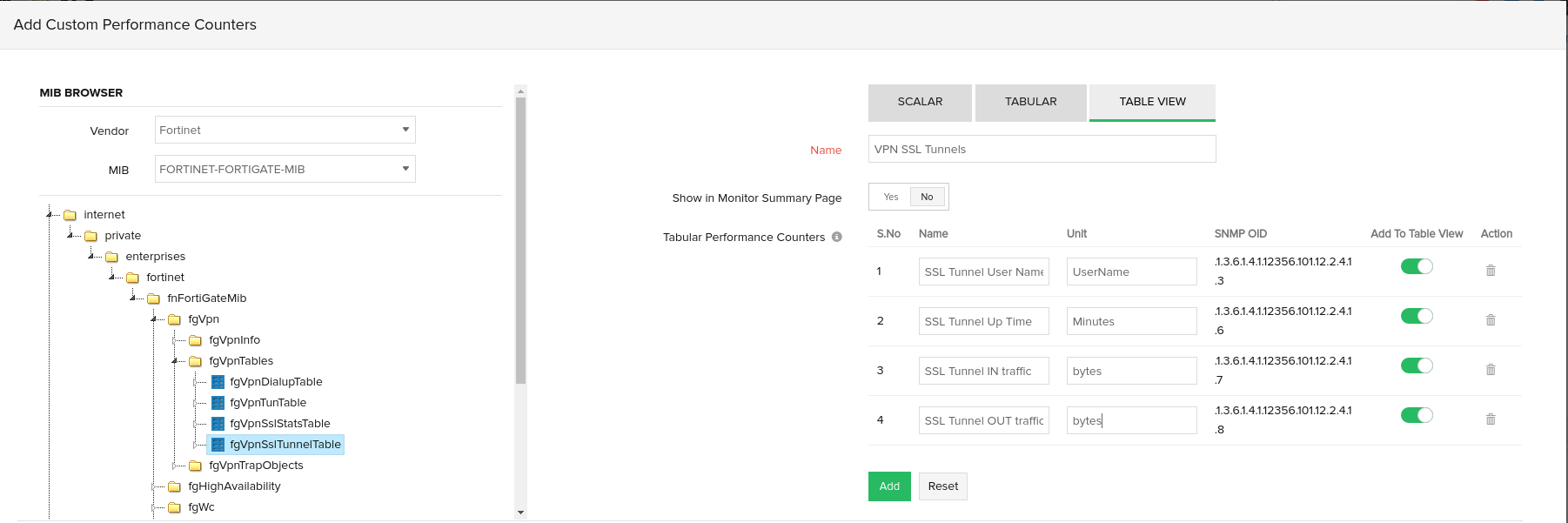The width and height of the screenshot is (1568, 523).
Task: Select the fgVpnSslTunnelTable table icon
Action: 218,445
